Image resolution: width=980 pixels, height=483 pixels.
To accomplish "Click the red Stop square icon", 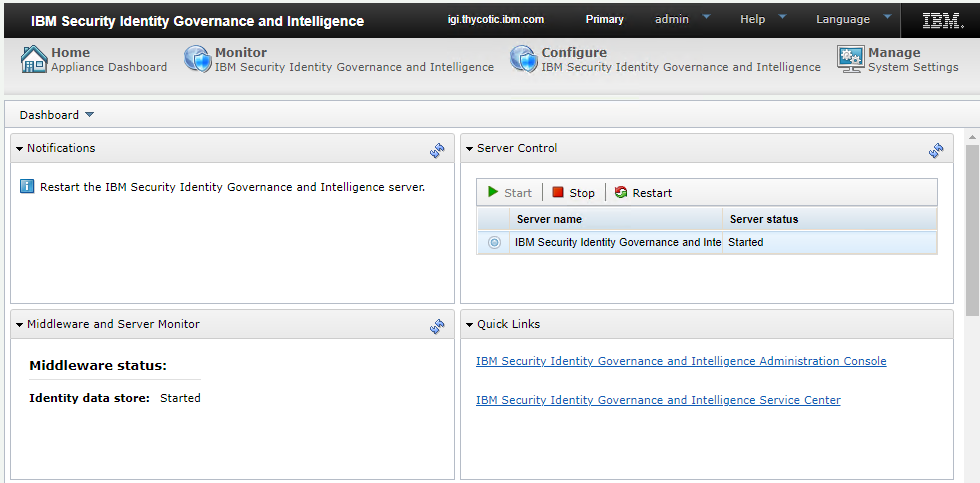I will click(558, 192).
